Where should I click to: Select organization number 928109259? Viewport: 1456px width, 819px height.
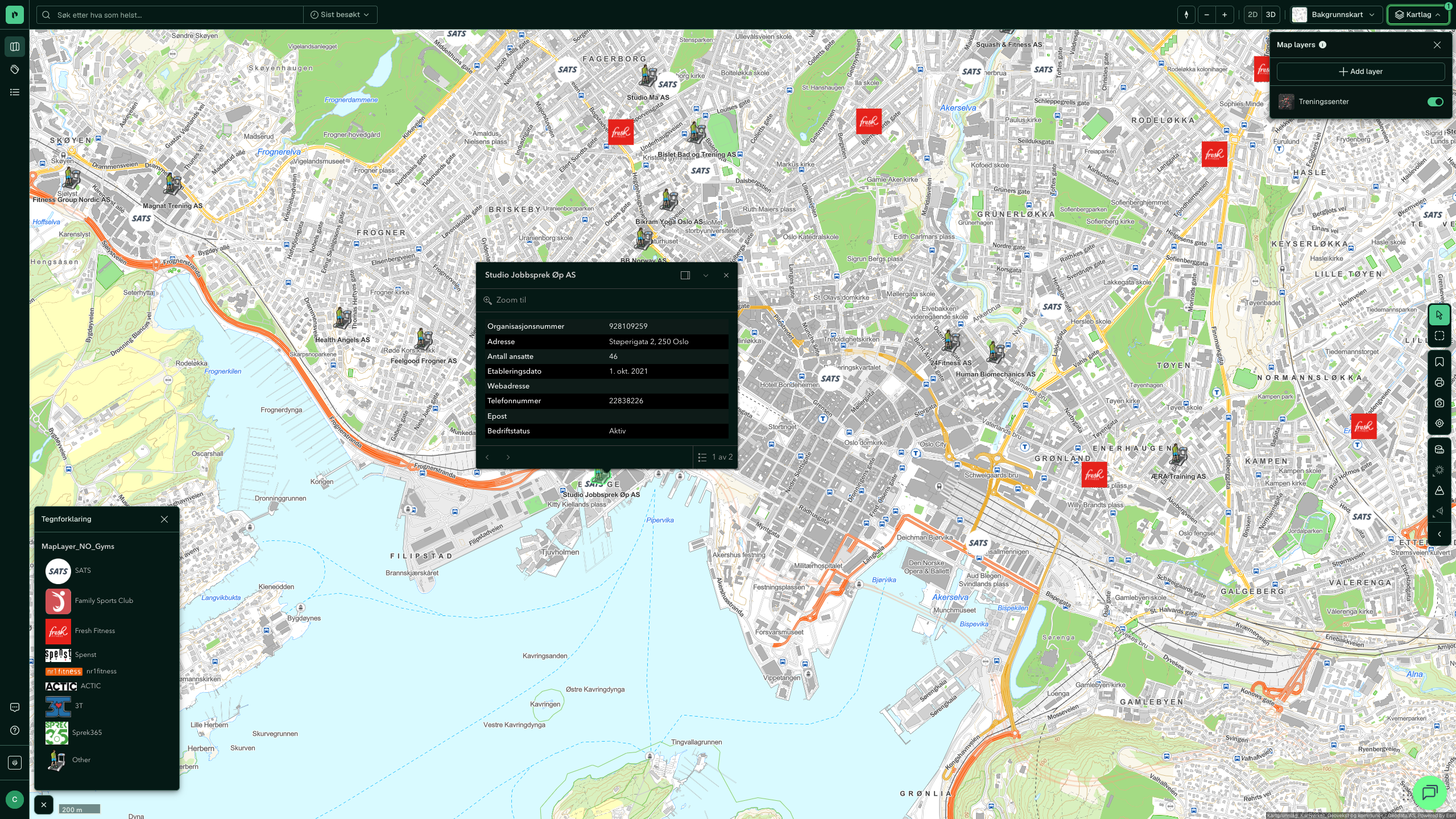pyautogui.click(x=628, y=326)
